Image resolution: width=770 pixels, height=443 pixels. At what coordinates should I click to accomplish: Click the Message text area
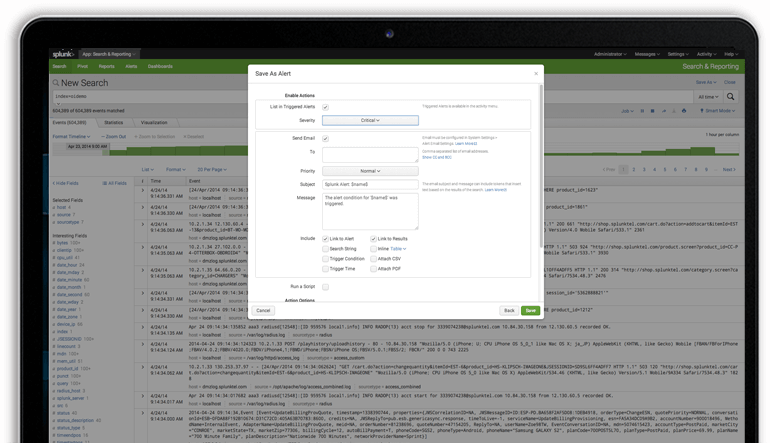[370, 211]
